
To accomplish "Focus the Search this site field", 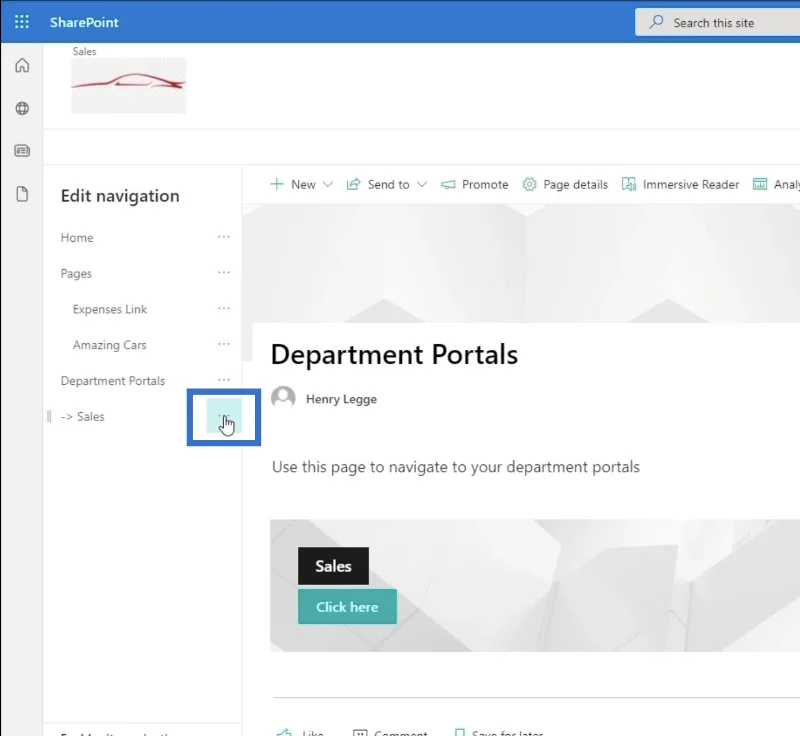I will pos(717,22).
